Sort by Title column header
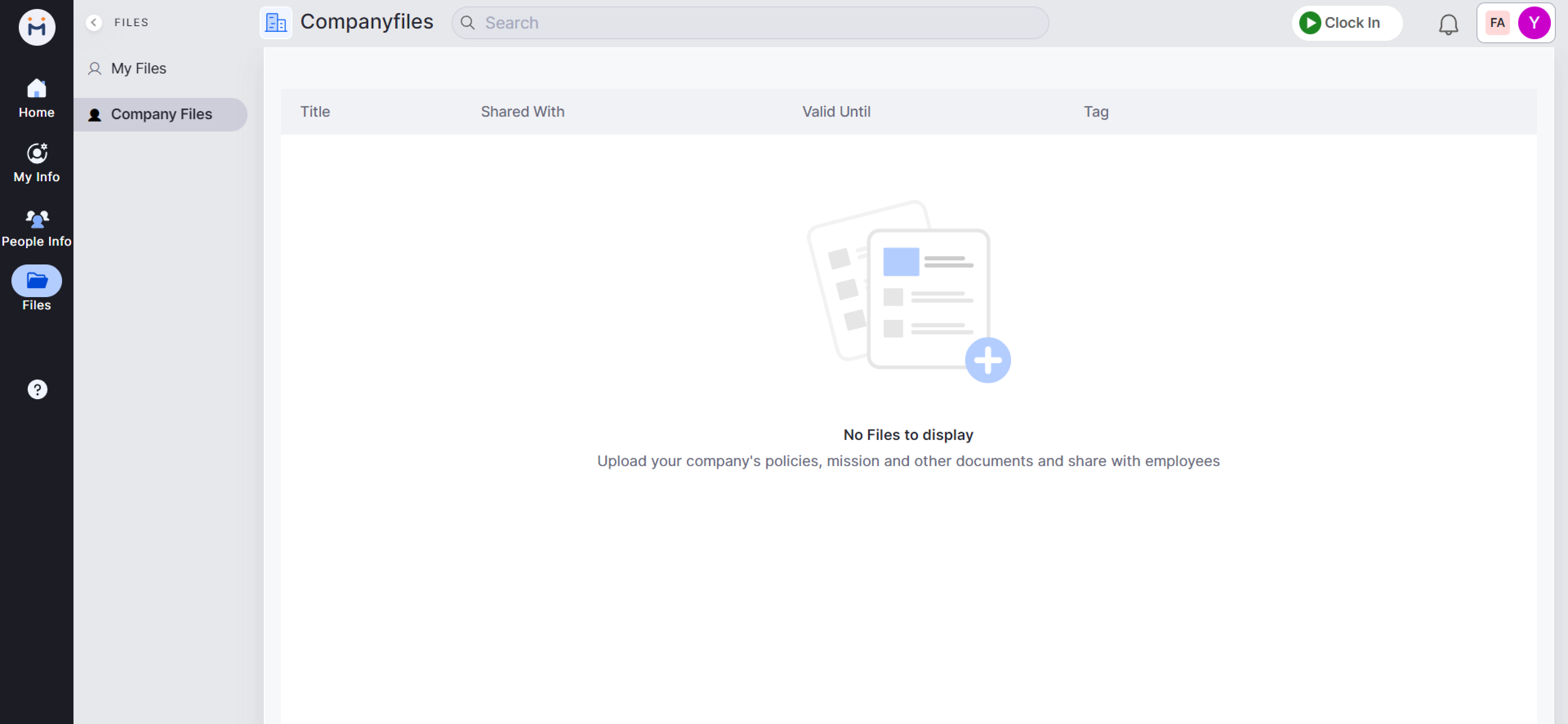Screen dimensions: 1568x724 pyautogui.click(x=315, y=112)
